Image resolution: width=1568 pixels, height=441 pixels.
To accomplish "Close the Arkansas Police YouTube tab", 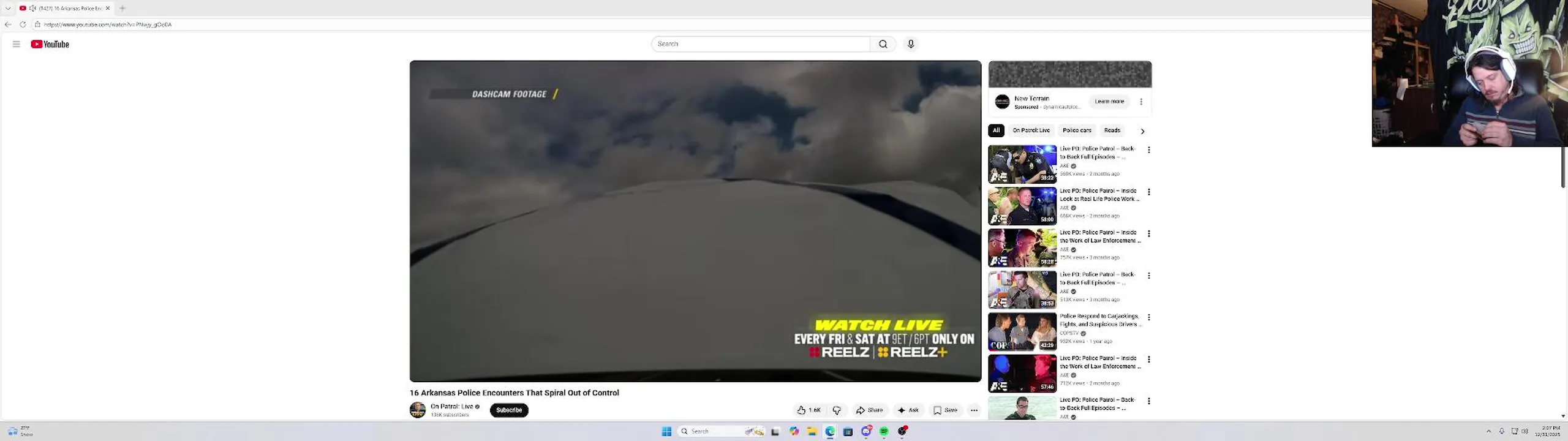I will coord(108,8).
